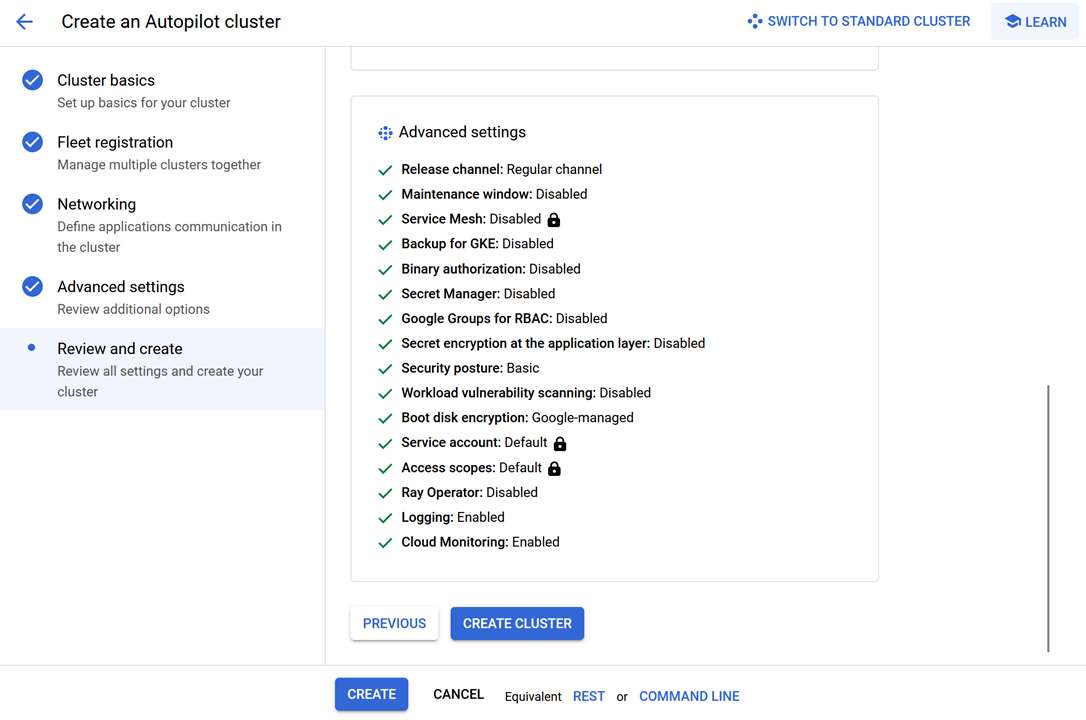Click the Advanced settings step checkmark icon
The height and width of the screenshot is (720, 1086).
tap(33, 287)
